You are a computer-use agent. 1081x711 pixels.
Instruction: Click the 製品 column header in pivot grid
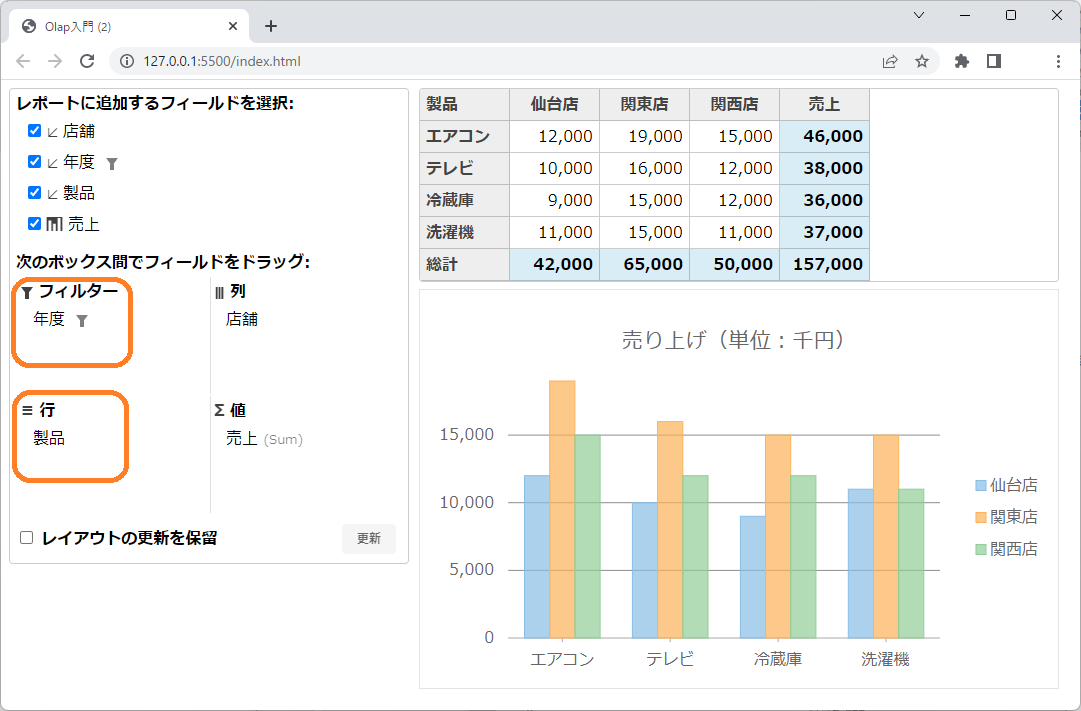[465, 104]
